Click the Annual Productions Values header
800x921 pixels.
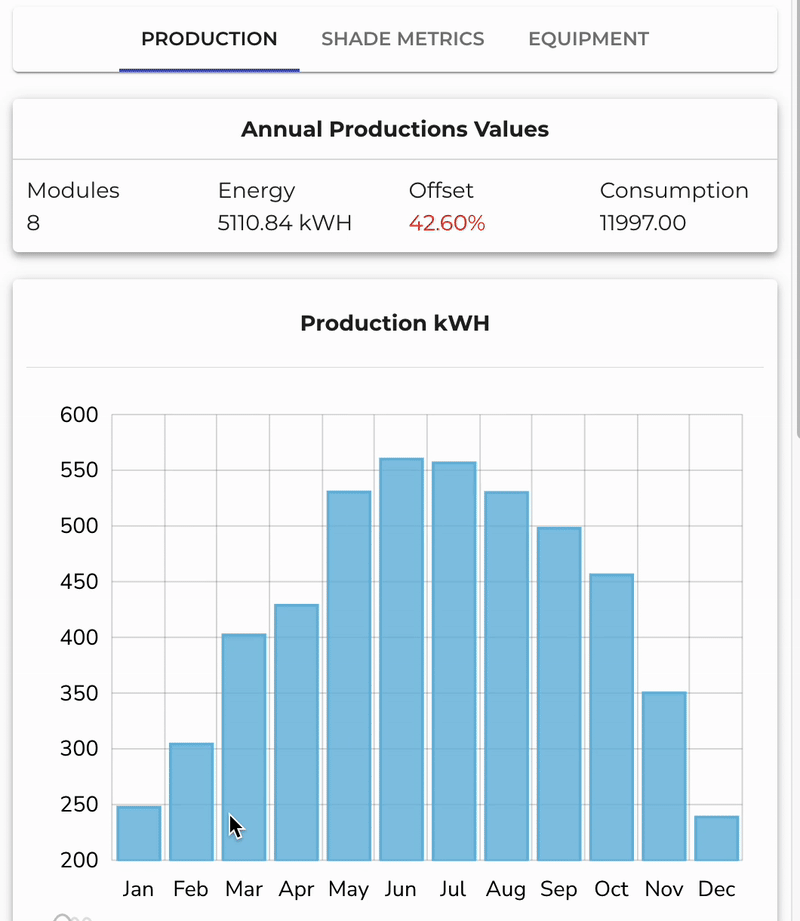pyautogui.click(x=394, y=129)
